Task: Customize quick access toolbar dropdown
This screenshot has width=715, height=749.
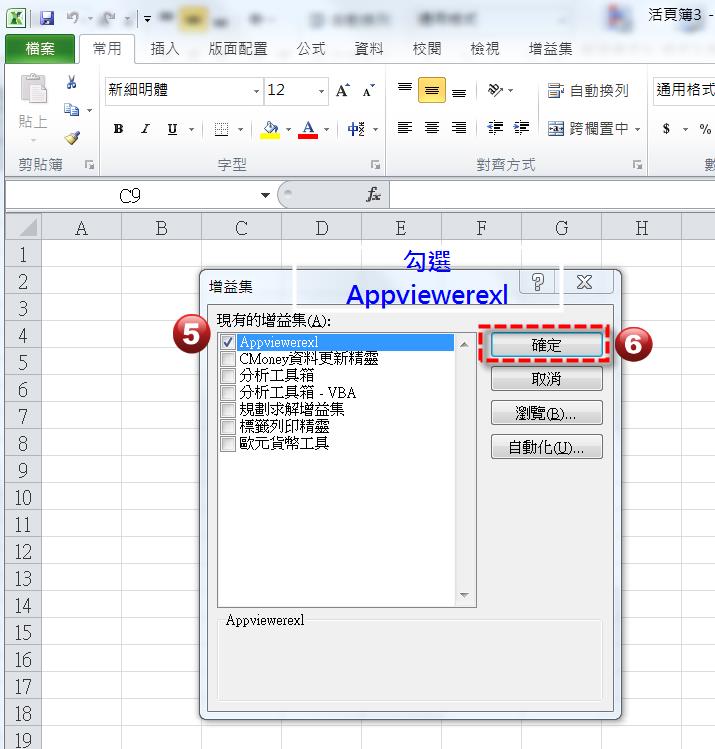Action: pyautogui.click(x=148, y=19)
